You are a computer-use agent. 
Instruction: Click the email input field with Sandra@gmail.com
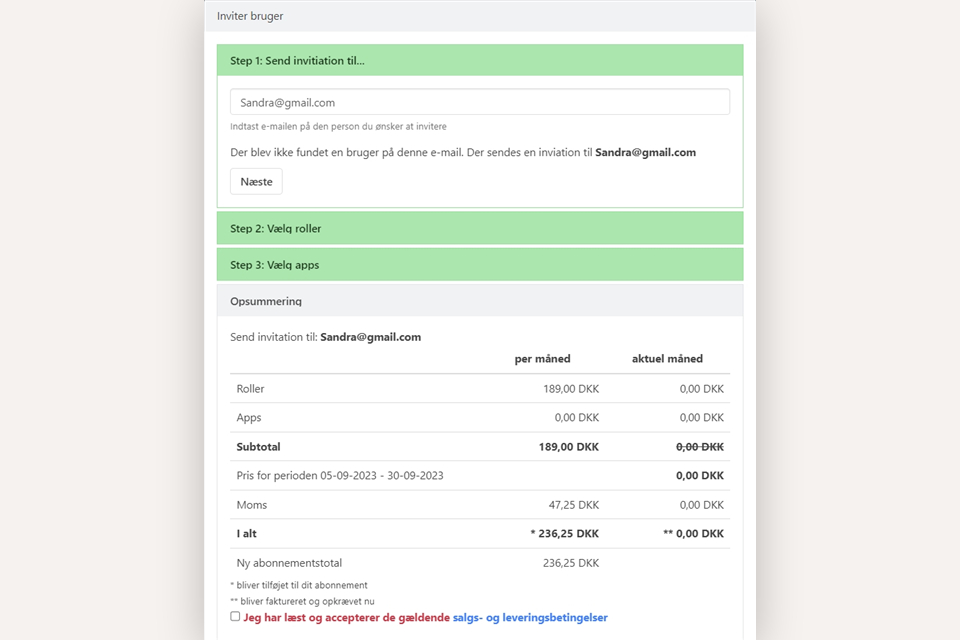(x=479, y=102)
